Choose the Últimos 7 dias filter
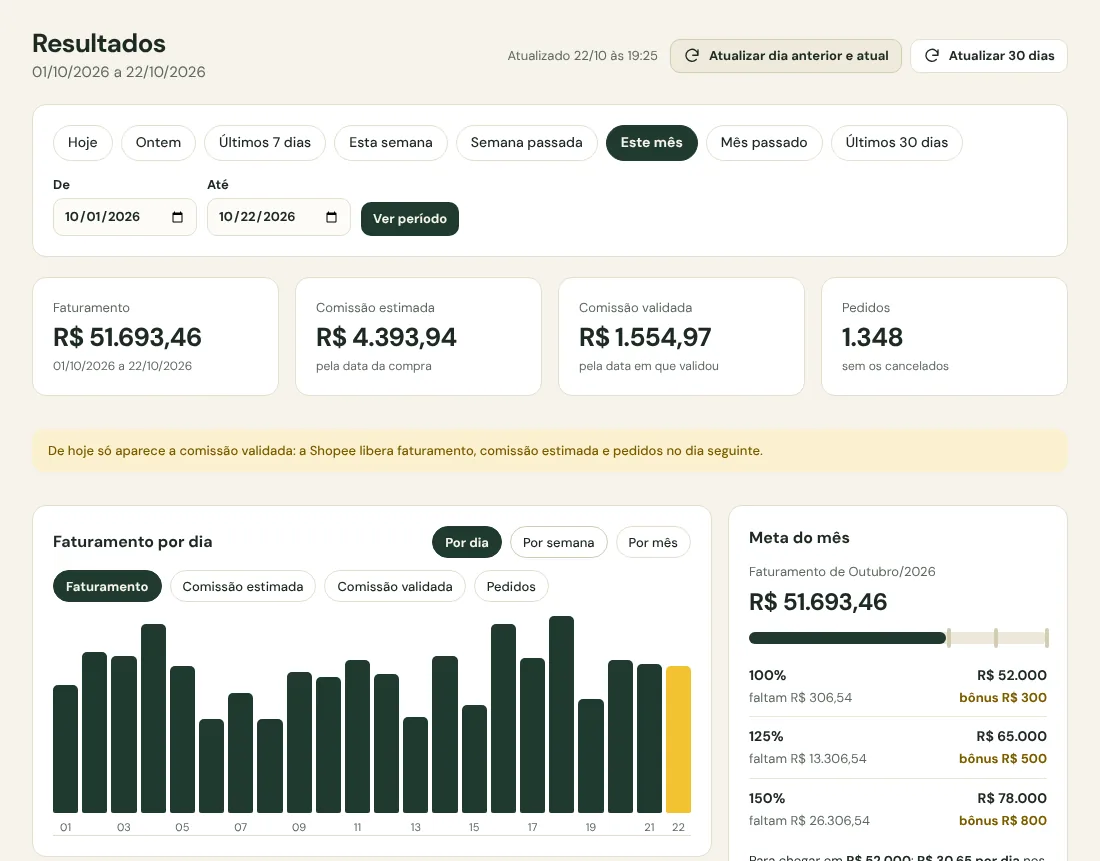The width and height of the screenshot is (1100, 861). [264, 142]
